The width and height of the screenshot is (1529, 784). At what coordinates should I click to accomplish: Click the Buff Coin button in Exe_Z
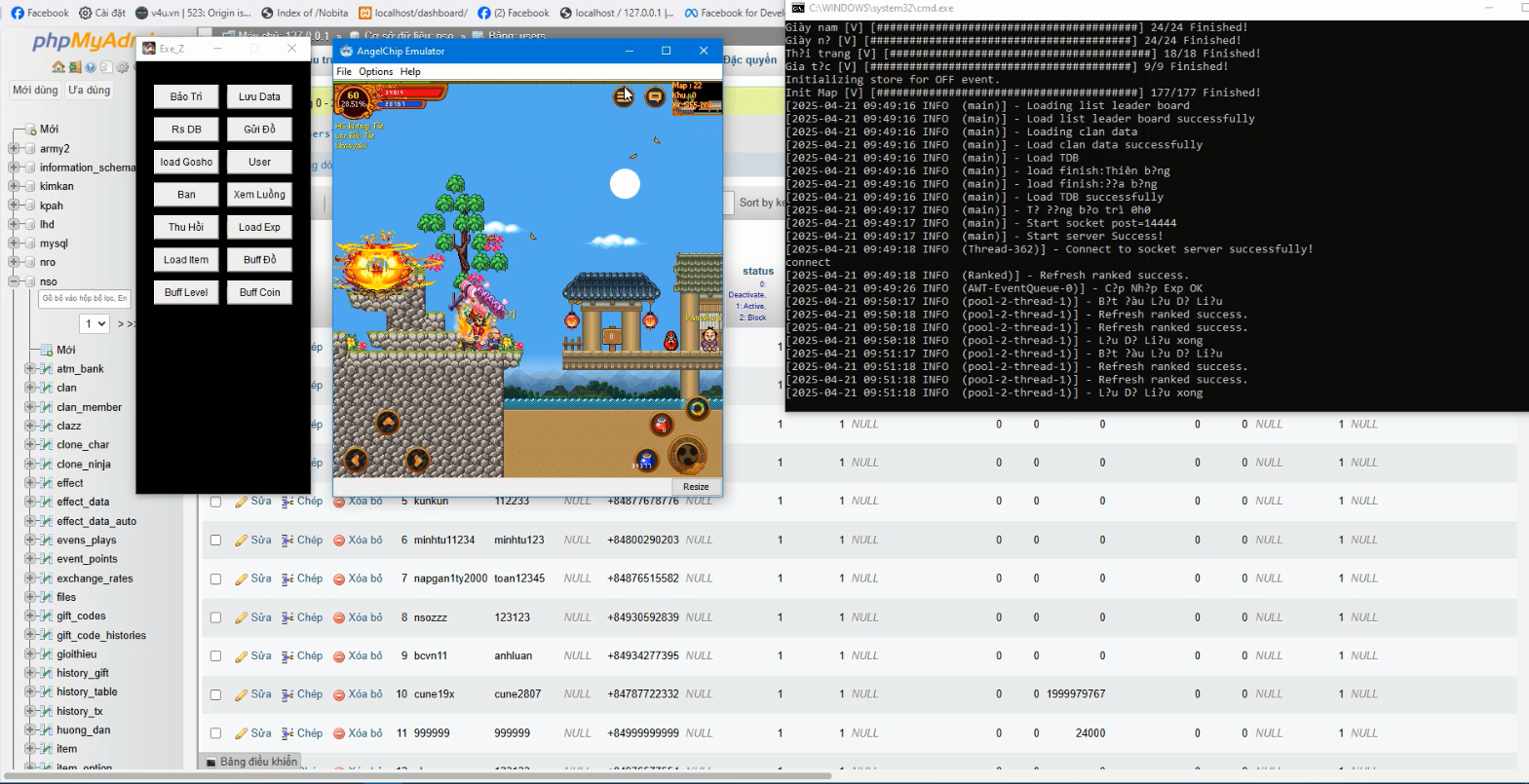pos(259,292)
